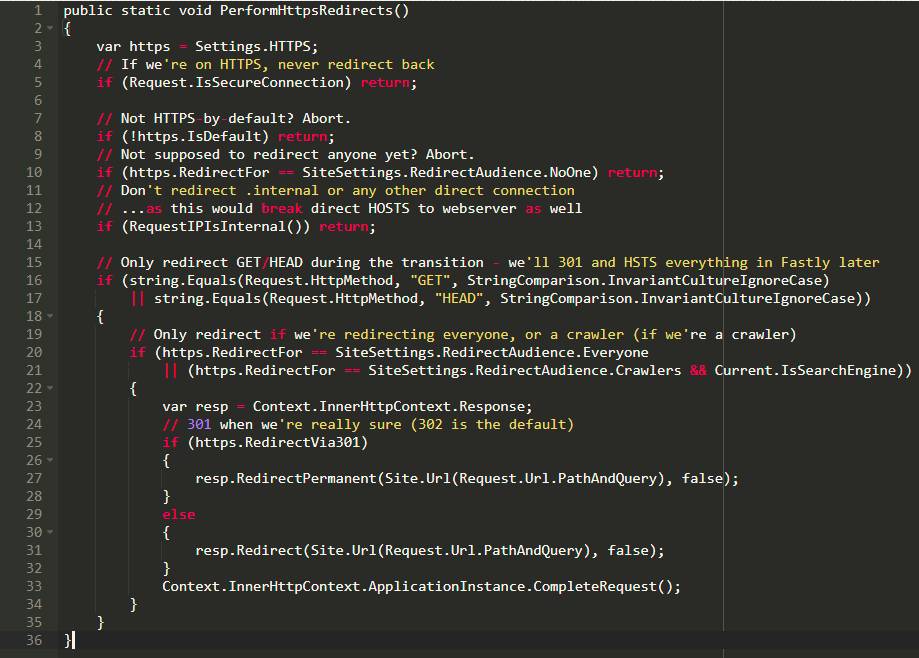Click Current.IsSearchEngine on line 21

click(805, 370)
